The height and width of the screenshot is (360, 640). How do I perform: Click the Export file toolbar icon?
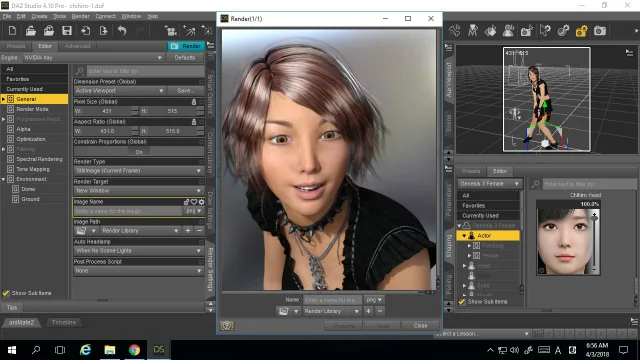pos(103,31)
